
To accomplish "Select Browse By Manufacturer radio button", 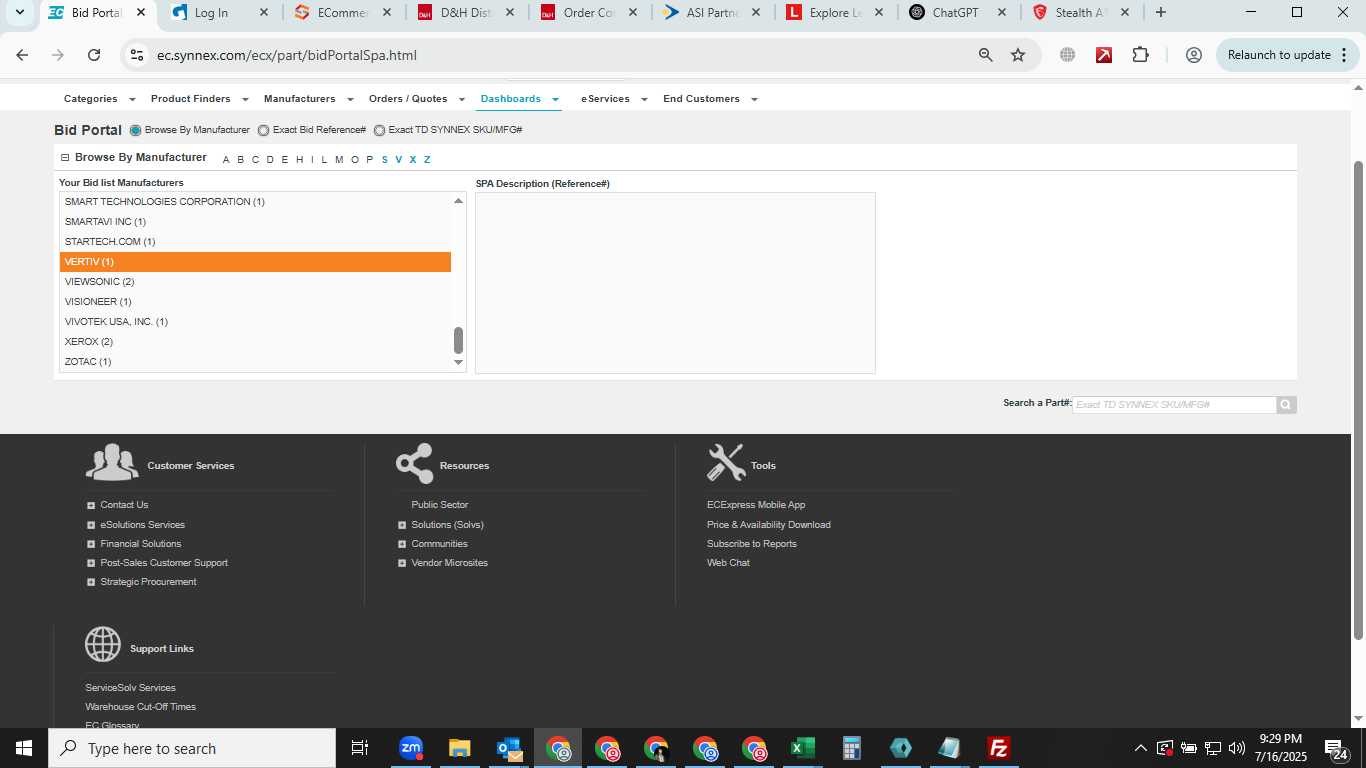I will coord(136,130).
